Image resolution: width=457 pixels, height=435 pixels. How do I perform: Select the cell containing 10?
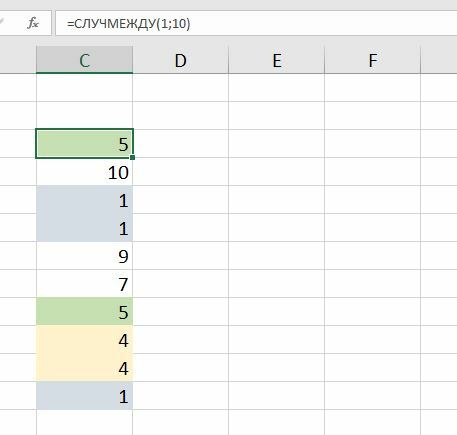[84, 172]
